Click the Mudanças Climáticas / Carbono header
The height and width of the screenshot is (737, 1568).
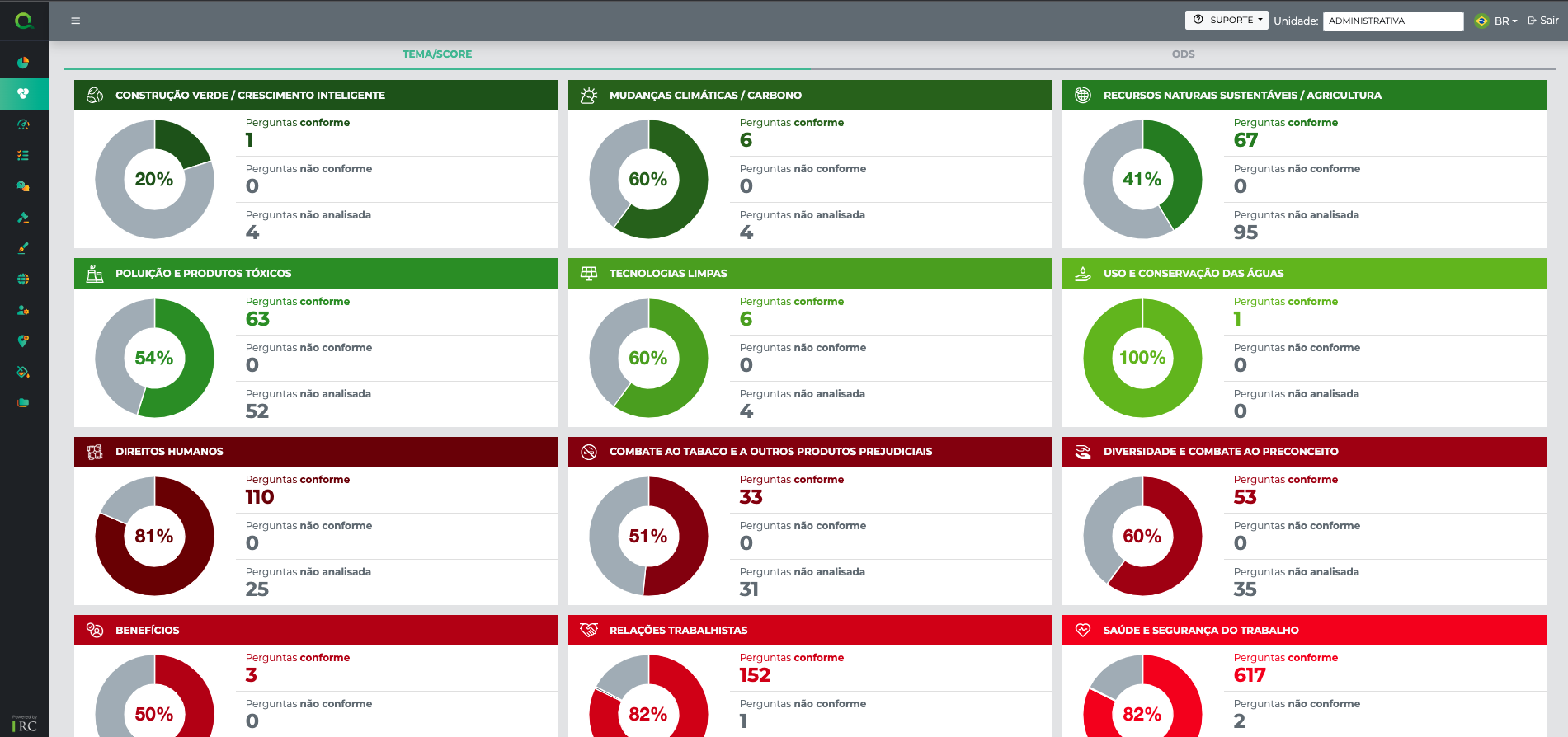coord(809,96)
